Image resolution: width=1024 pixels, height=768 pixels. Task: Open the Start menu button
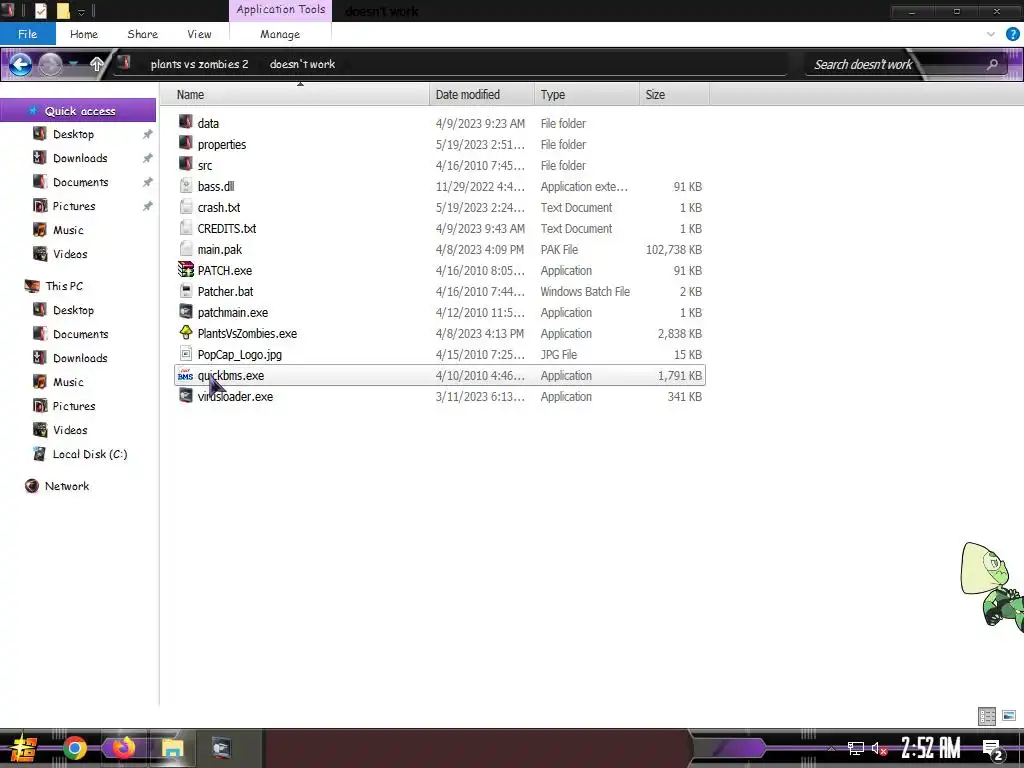point(24,748)
